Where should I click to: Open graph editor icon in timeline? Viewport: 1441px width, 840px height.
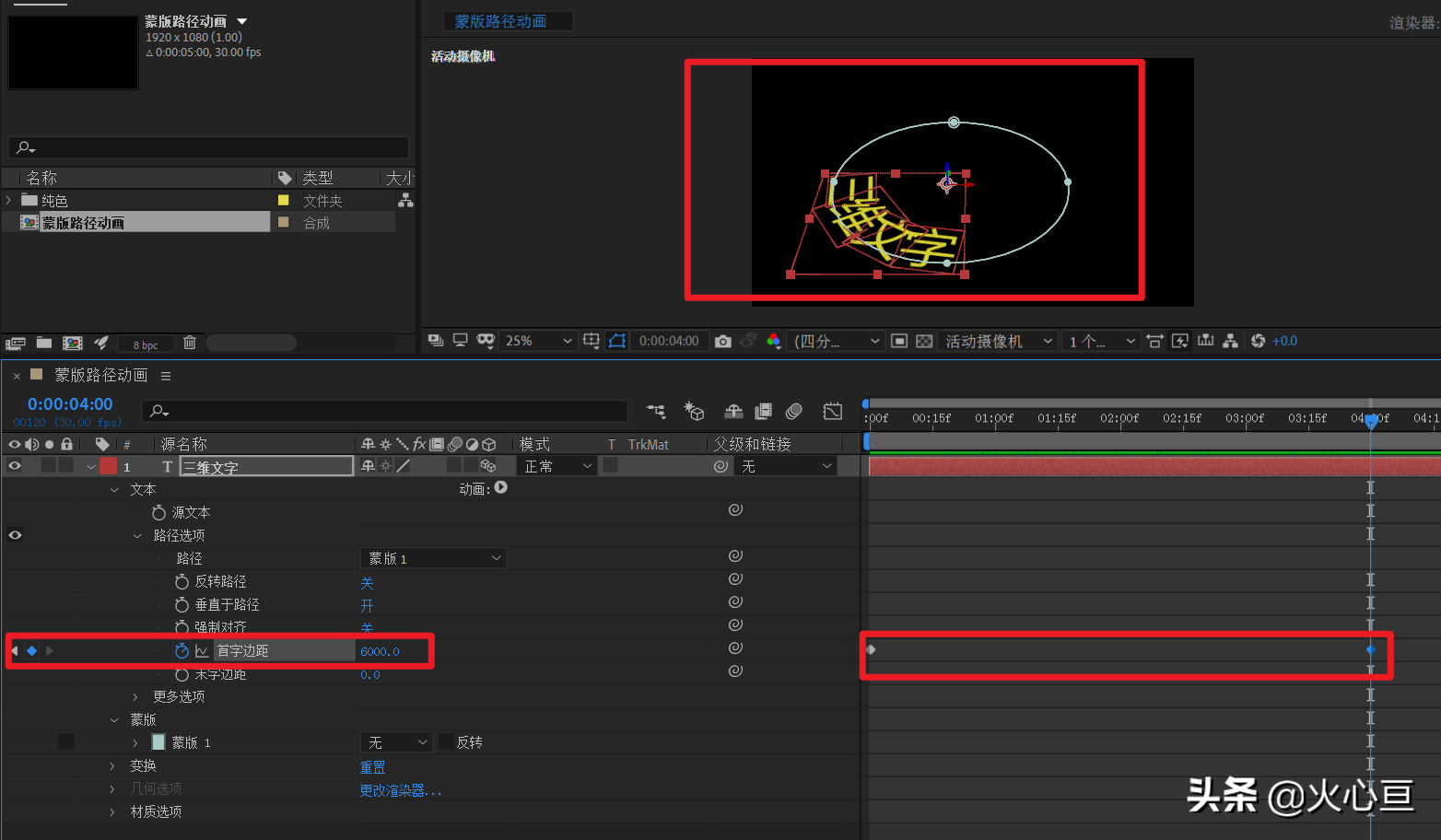click(832, 411)
